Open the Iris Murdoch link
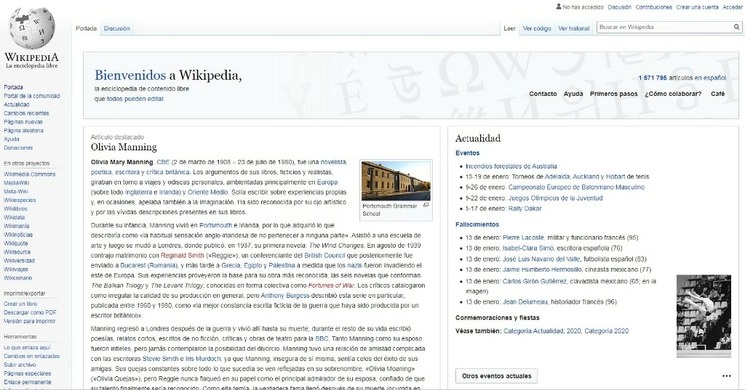This screenshot has height=390, width=745. (x=203, y=359)
